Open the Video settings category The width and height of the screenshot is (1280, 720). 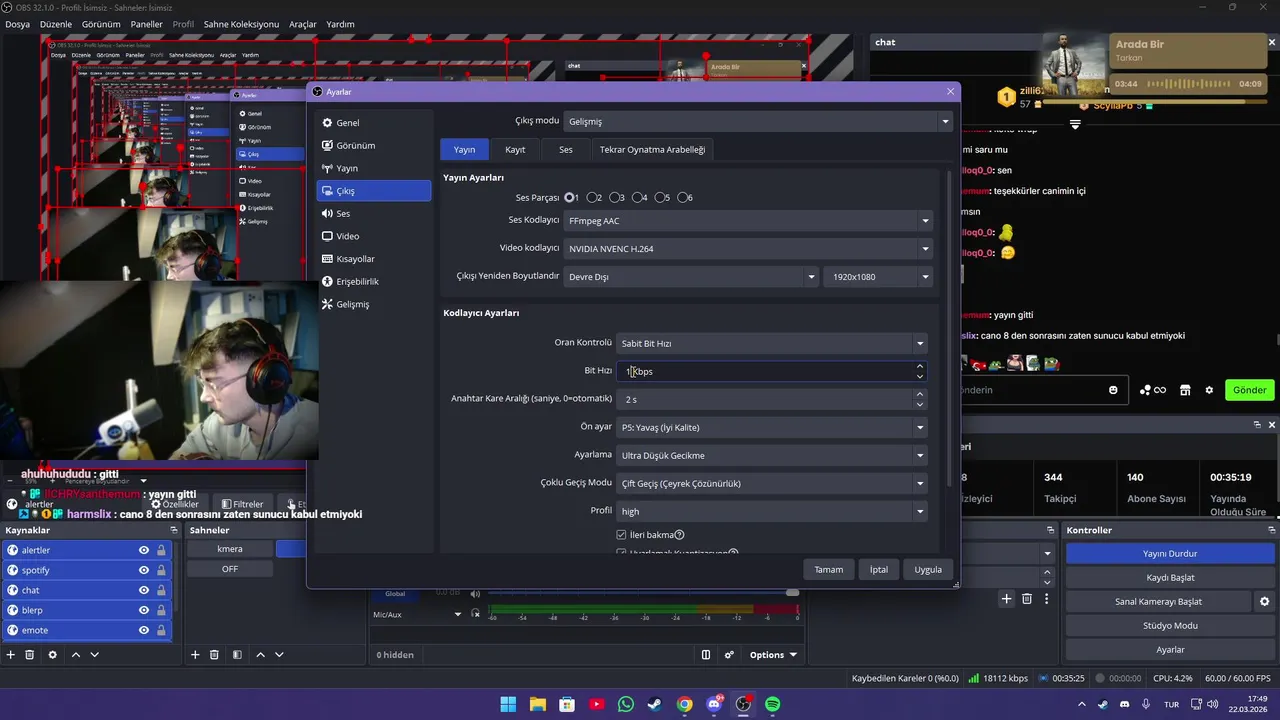point(373,236)
